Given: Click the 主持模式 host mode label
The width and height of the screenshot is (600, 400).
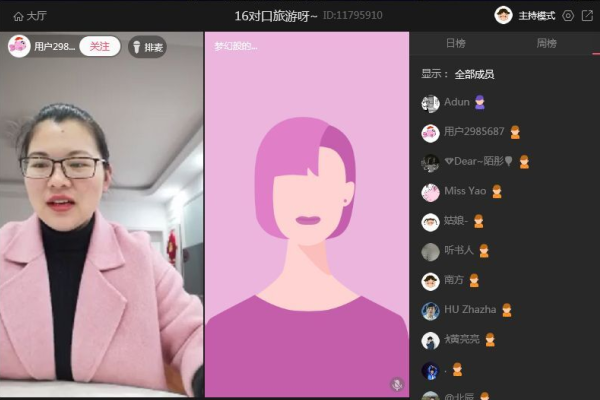Looking at the screenshot, I should (x=536, y=16).
